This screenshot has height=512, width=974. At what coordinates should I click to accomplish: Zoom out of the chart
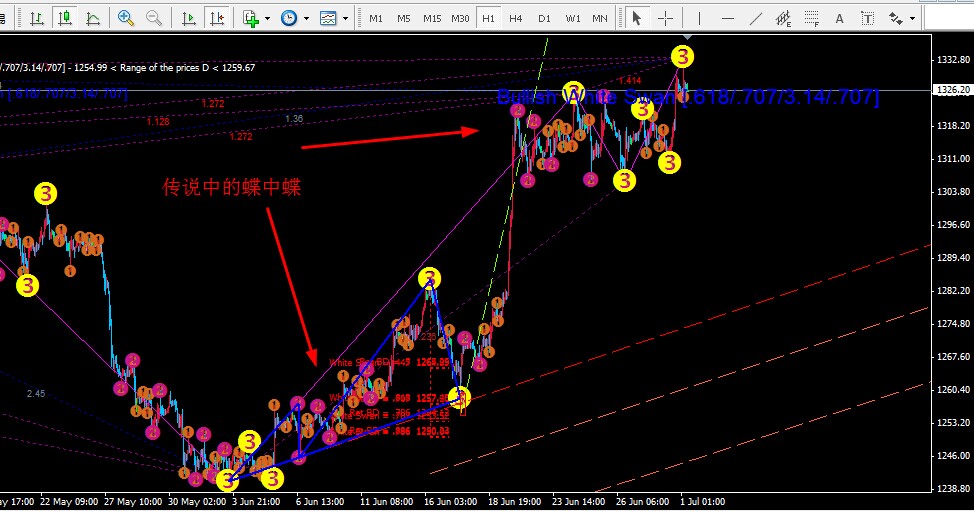(x=154, y=19)
